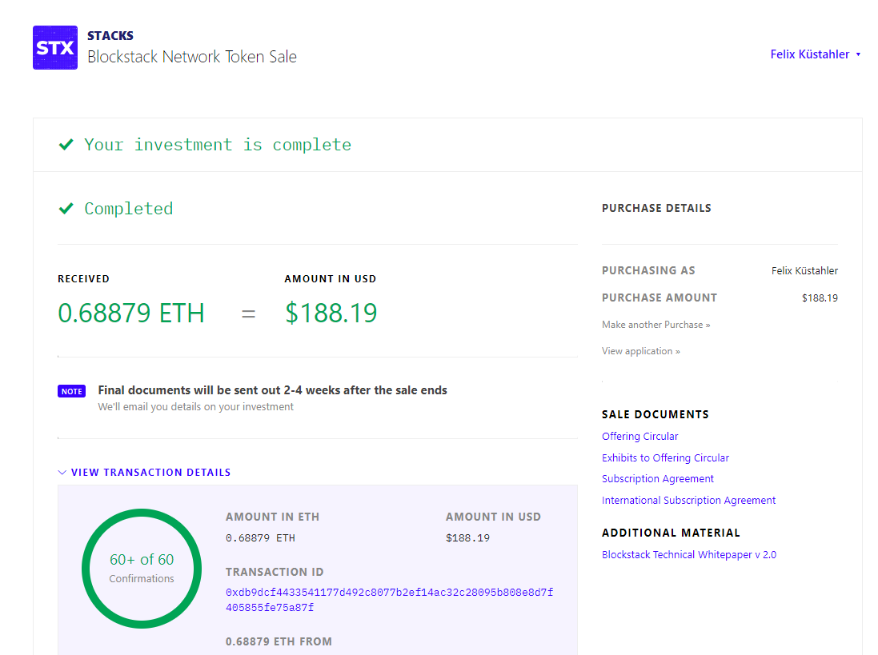Open Exhibits to Offering Circular
The height and width of the screenshot is (655, 878).
point(665,458)
